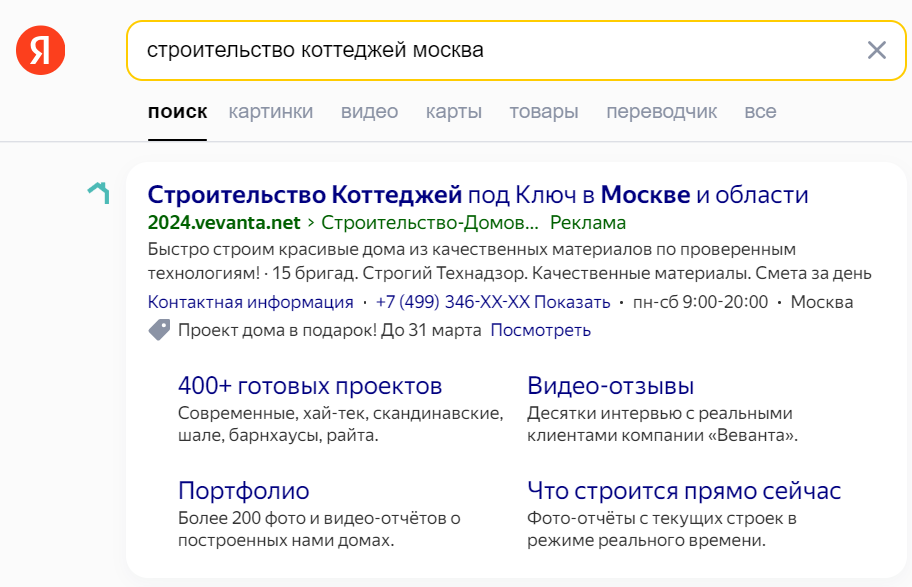Open the 'видео' tab
Viewport: 912px width, 587px height.
[x=369, y=111]
